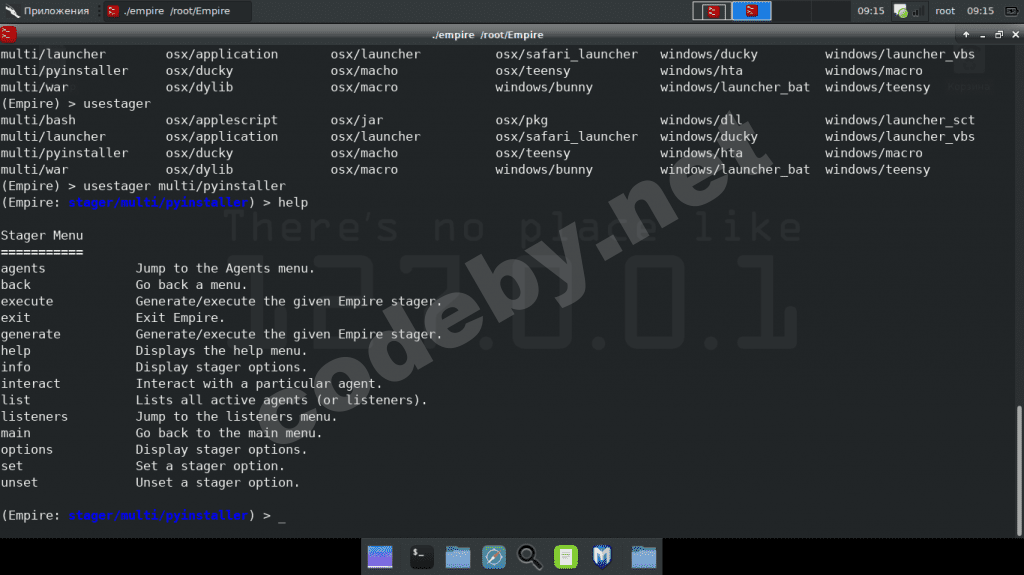
Task: Switch to the first workspace thumbnail
Action: pyautogui.click(x=712, y=11)
